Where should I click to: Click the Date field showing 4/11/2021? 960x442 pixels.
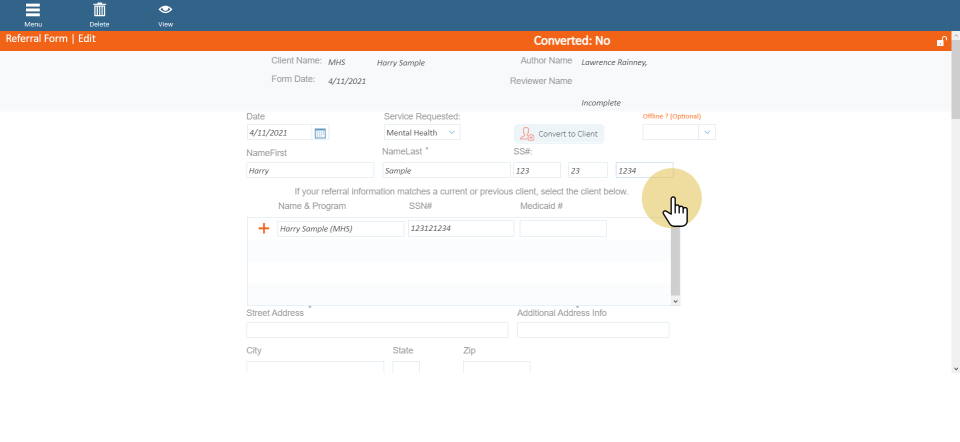pyautogui.click(x=279, y=133)
